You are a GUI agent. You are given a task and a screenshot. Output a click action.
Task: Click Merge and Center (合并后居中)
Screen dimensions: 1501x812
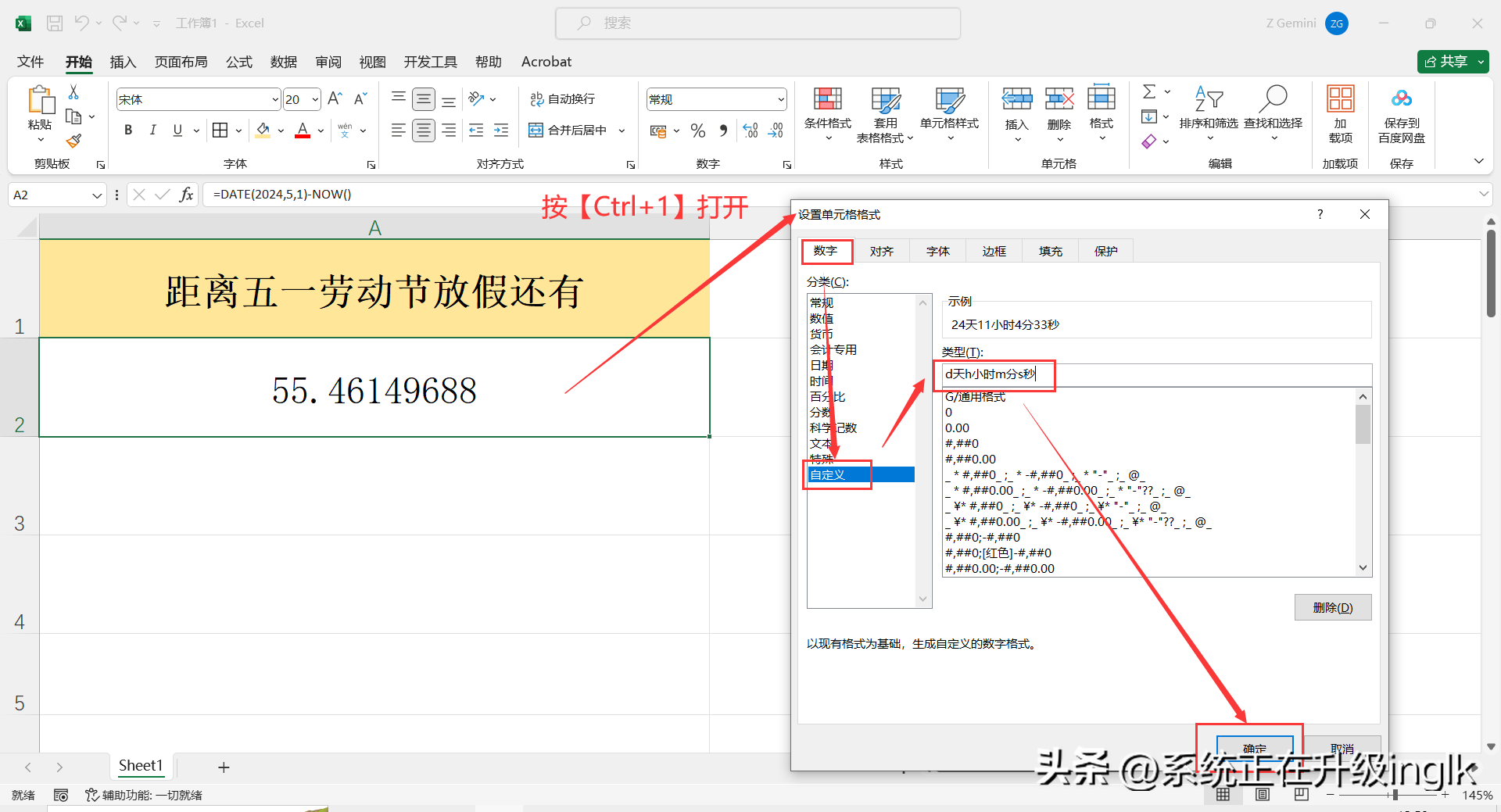coord(568,130)
